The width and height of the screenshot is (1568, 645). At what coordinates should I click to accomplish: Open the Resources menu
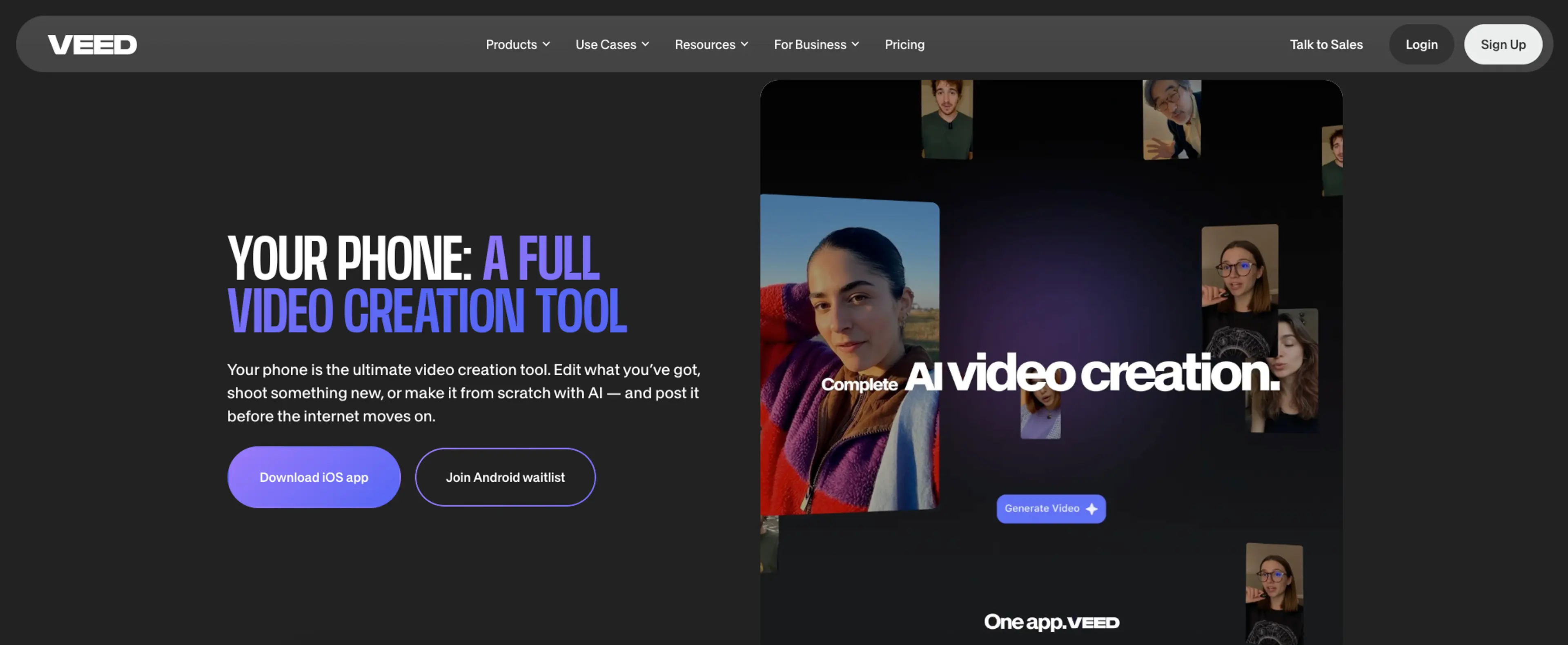[x=711, y=44]
